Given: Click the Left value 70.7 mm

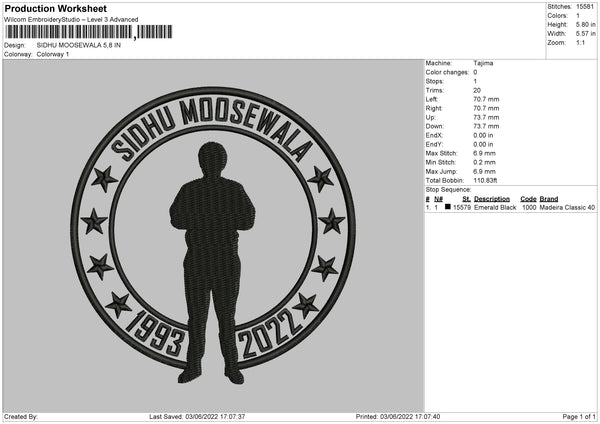Looking at the screenshot, I should pyautogui.click(x=486, y=99).
